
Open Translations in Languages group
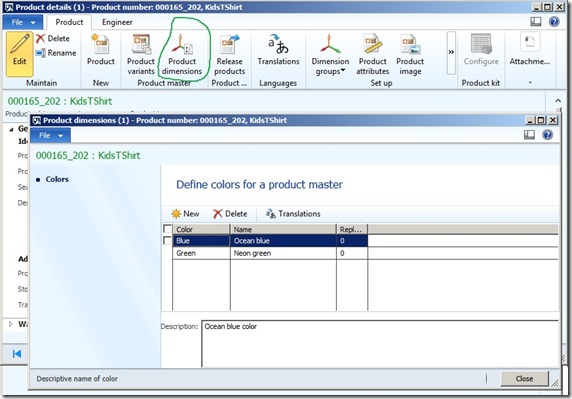click(x=278, y=50)
